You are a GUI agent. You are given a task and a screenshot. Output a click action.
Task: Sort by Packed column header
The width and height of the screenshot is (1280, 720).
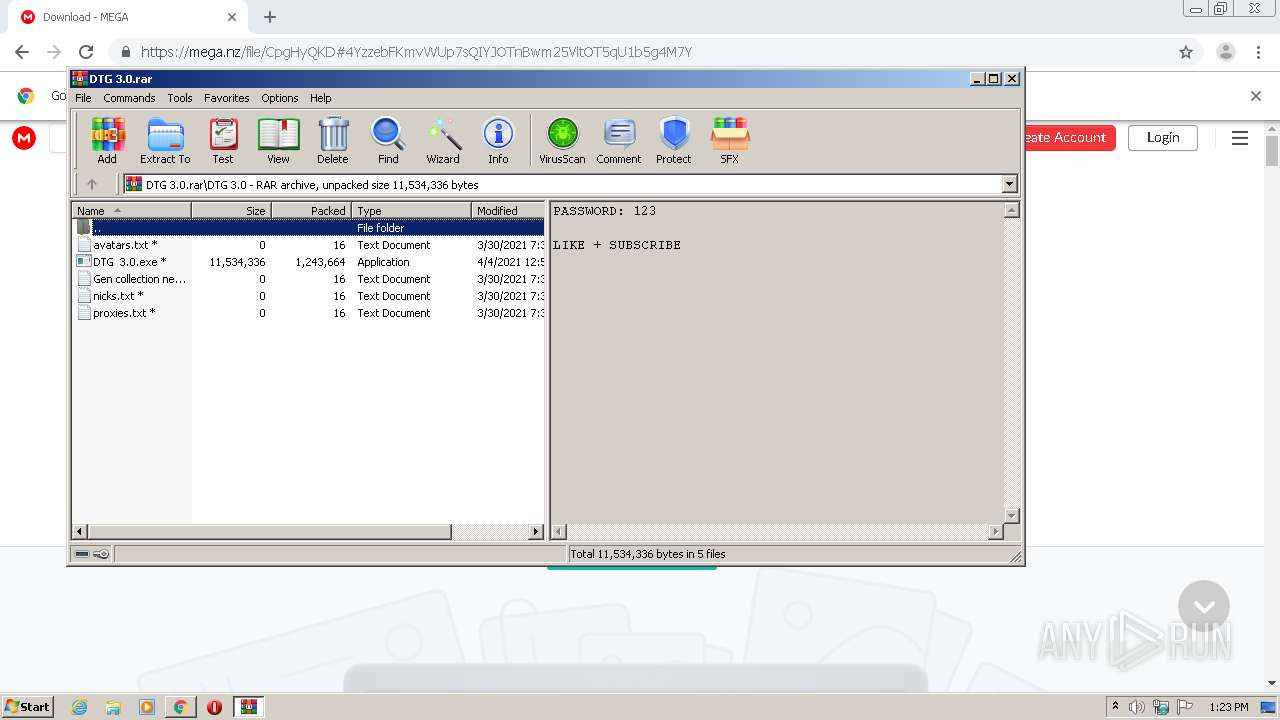click(311, 211)
